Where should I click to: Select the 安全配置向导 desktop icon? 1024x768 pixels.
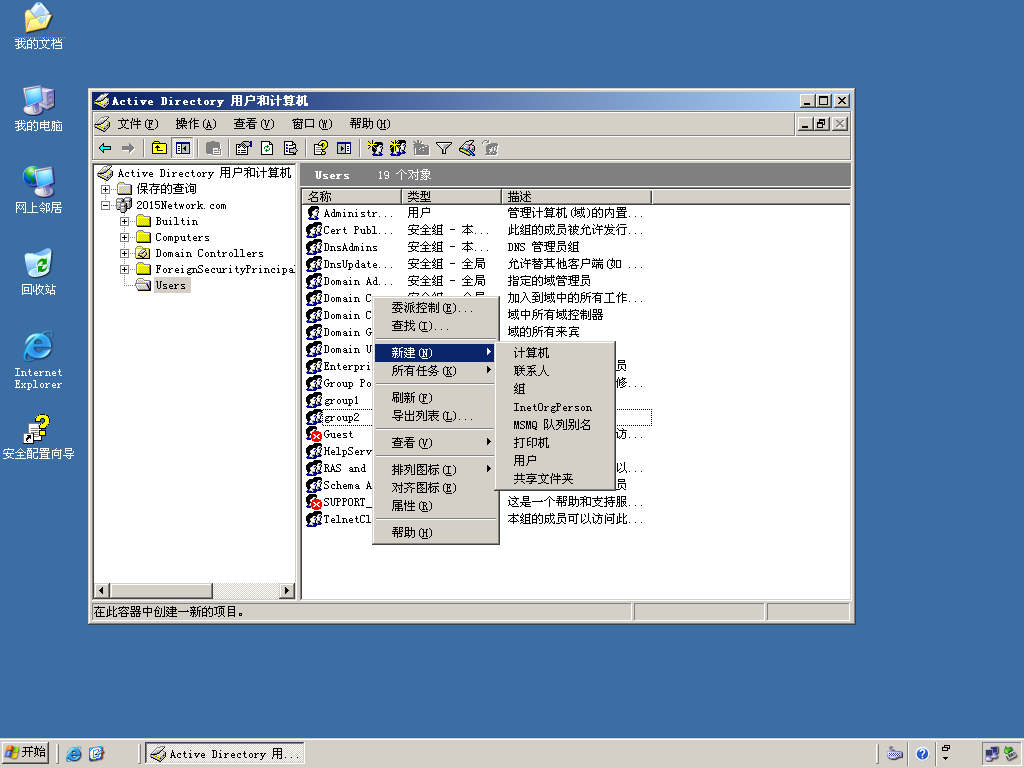coord(39,437)
